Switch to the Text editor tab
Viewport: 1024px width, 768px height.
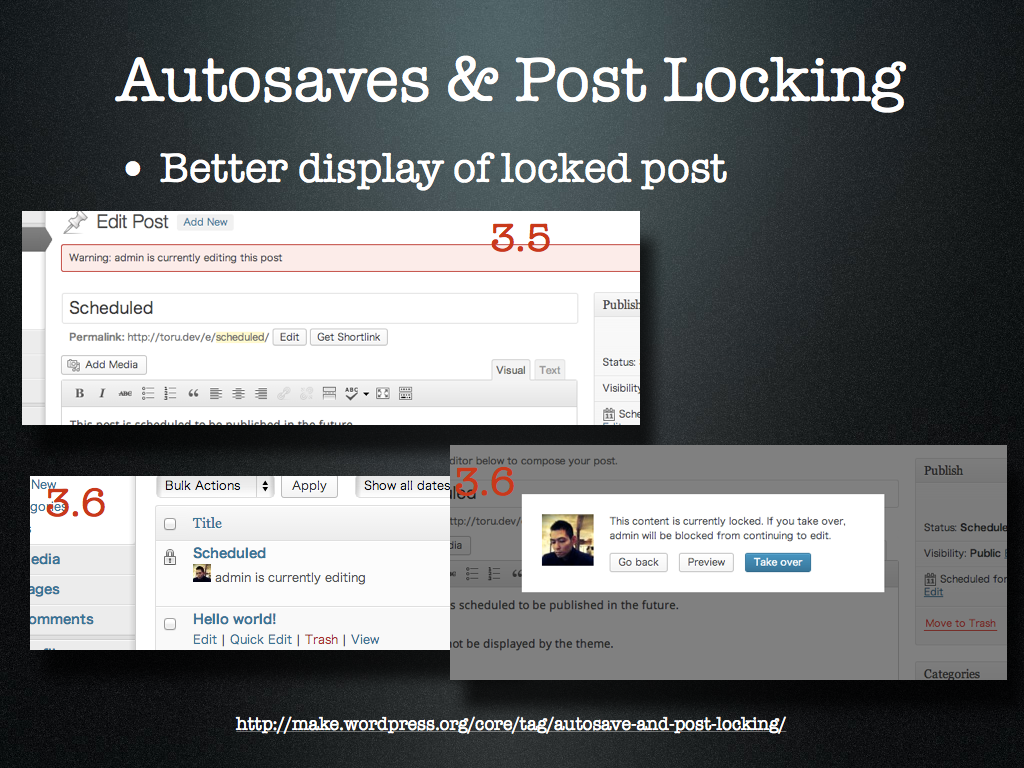549,370
